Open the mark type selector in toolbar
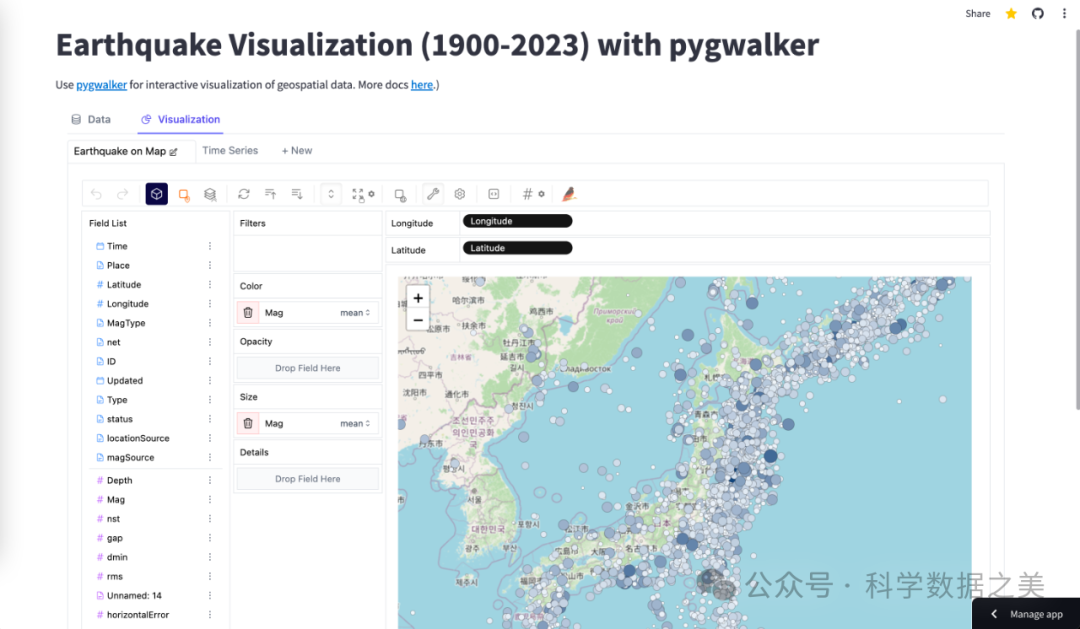The width and height of the screenshot is (1080, 629). click(x=184, y=194)
